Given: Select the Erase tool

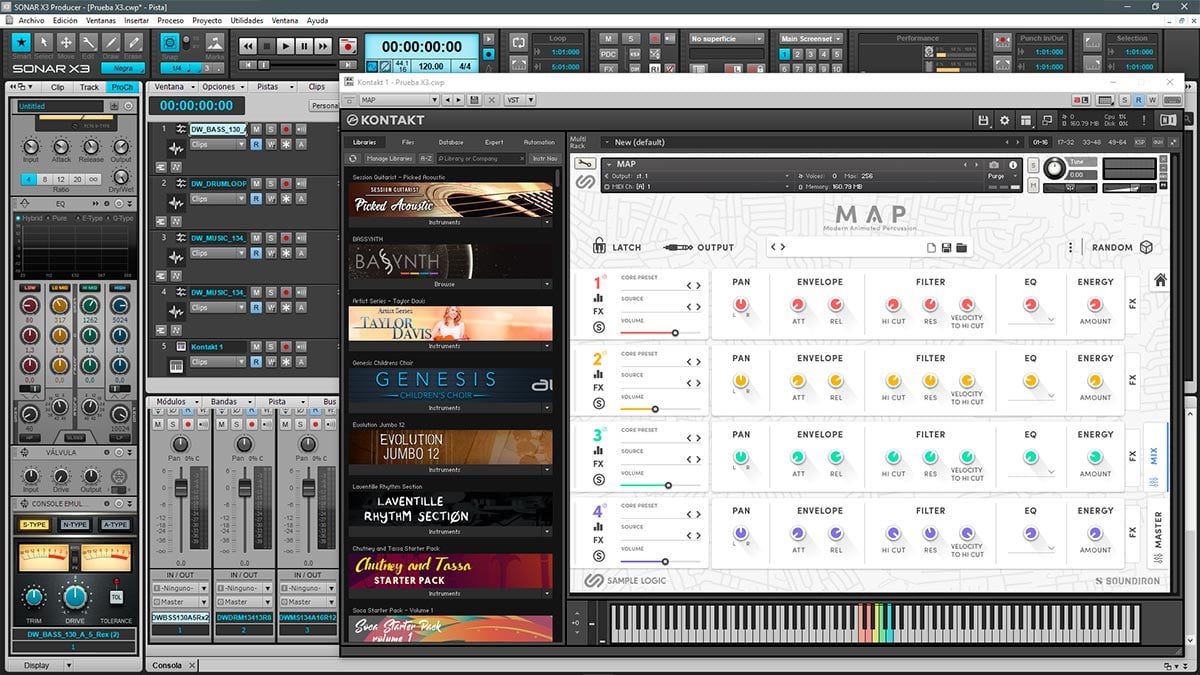Looking at the screenshot, I should click(x=133, y=43).
